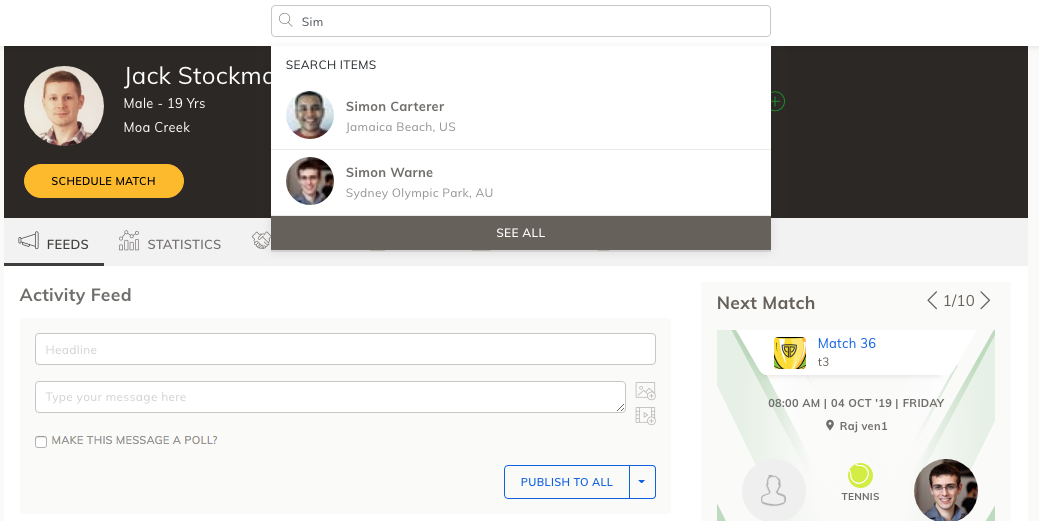
Task: Click the search magnifier icon
Action: [286, 21]
